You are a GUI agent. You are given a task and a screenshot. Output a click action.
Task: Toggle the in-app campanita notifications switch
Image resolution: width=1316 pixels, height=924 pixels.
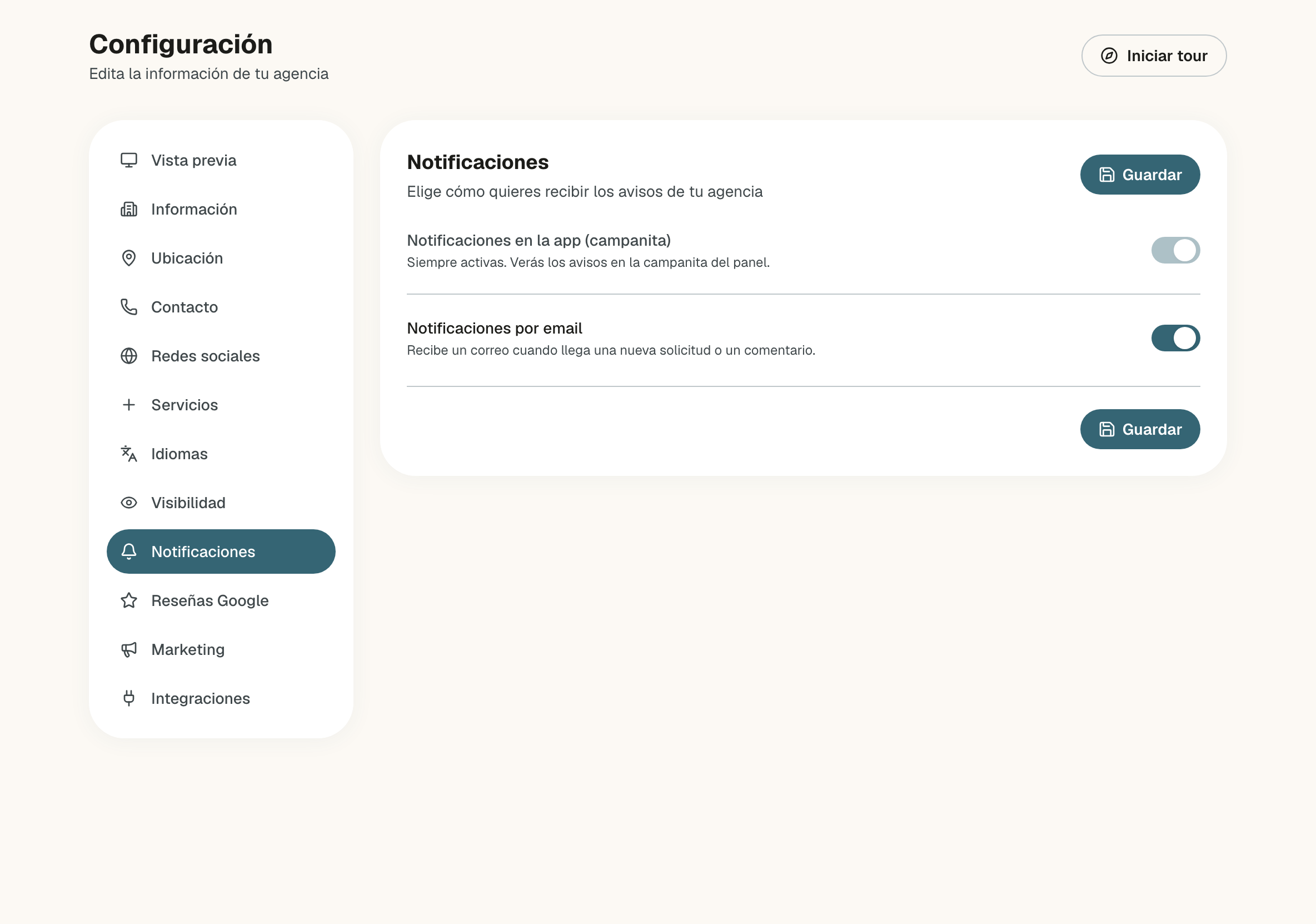[x=1175, y=250]
